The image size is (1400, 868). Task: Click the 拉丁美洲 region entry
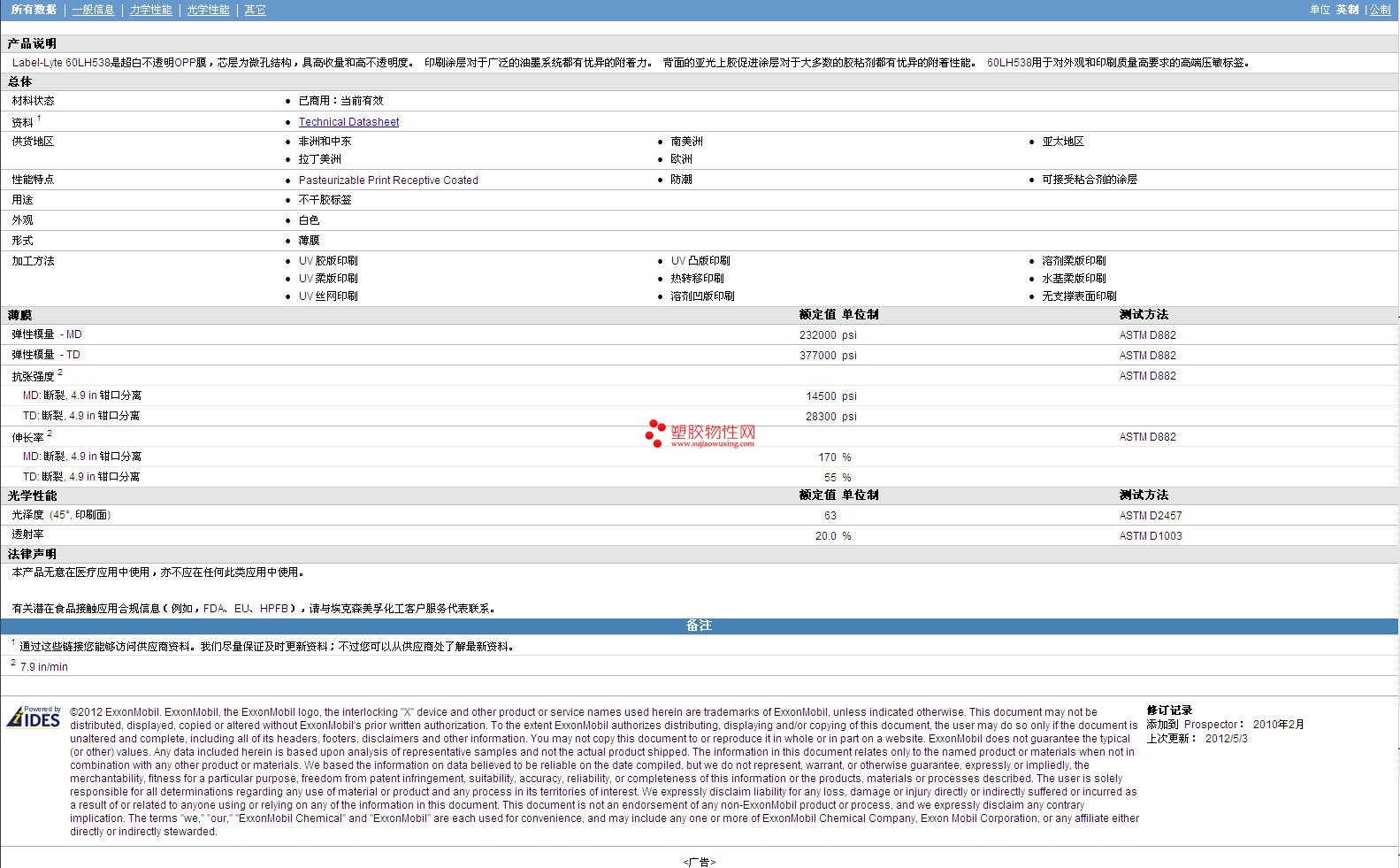[x=319, y=159]
